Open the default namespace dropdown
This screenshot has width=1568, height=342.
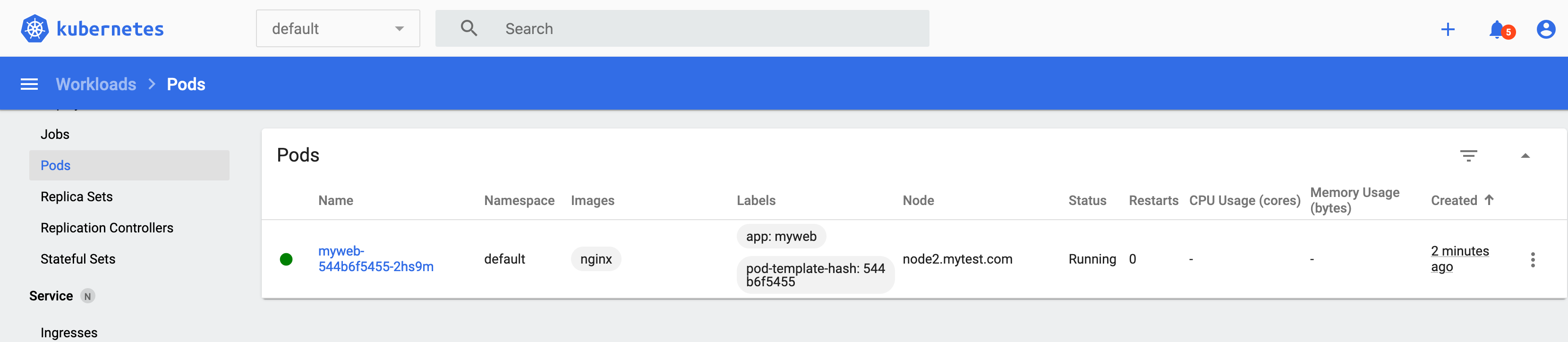coord(338,29)
